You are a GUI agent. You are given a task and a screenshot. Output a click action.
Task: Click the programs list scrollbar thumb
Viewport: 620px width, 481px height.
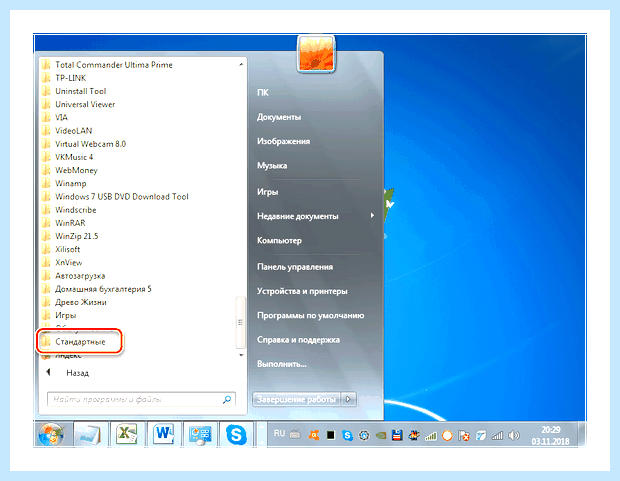coord(240,322)
